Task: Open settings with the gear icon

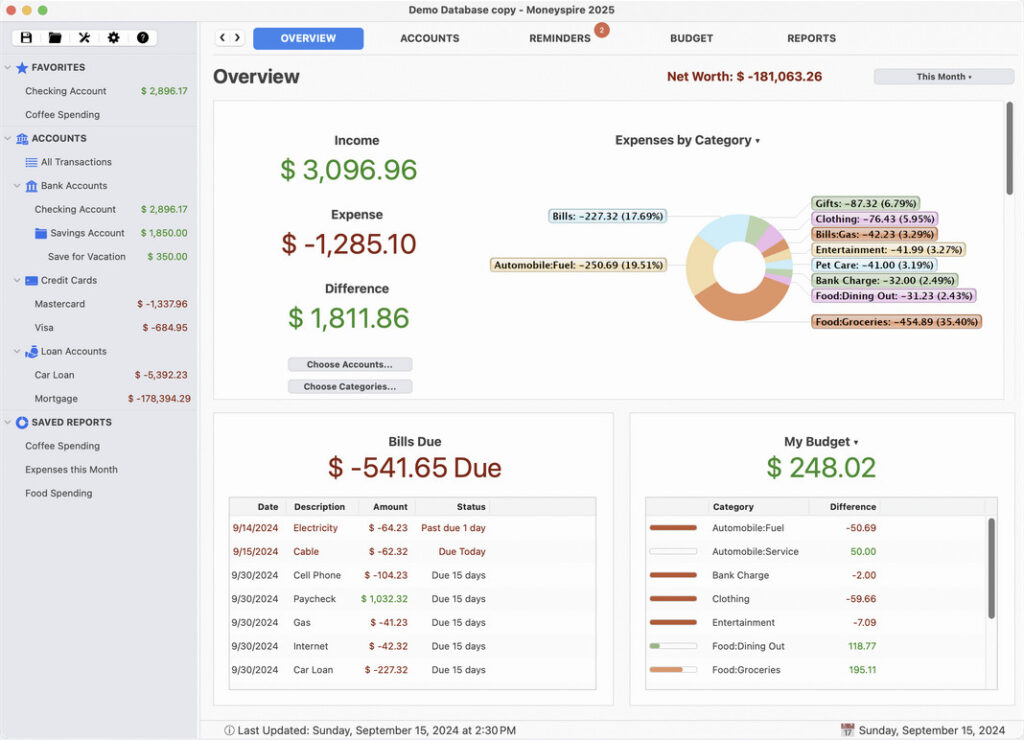Action: [x=113, y=38]
